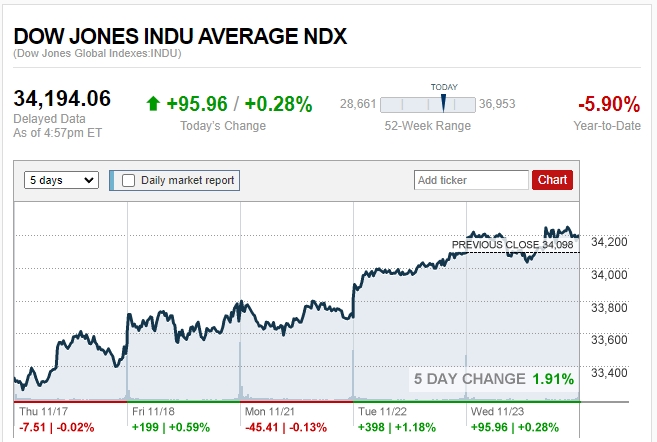Viewport: 657px width, 442px height.
Task: Click the 34,194.06 index price
Action: [x=62, y=98]
